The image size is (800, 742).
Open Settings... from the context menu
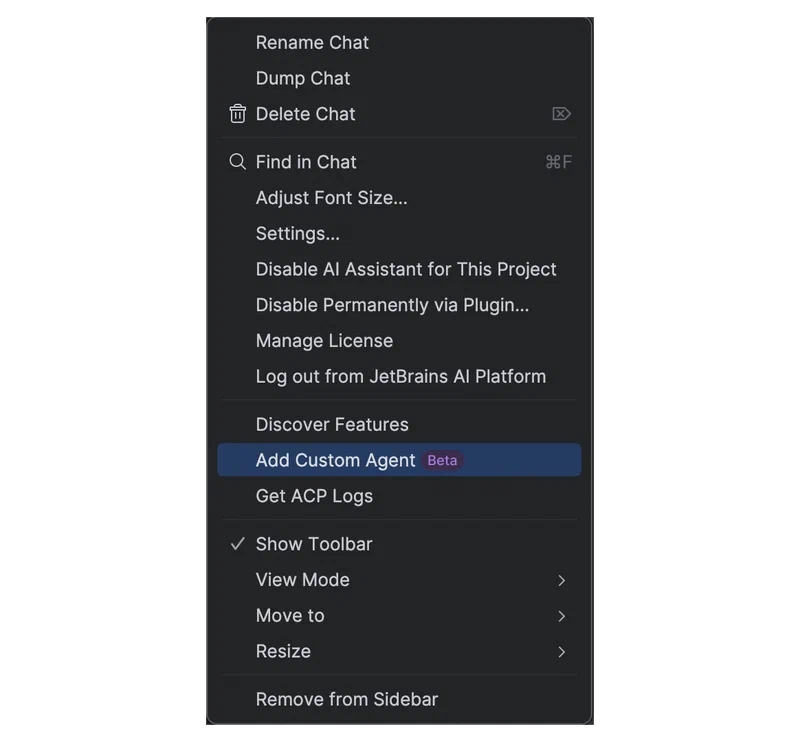[x=399, y=233]
